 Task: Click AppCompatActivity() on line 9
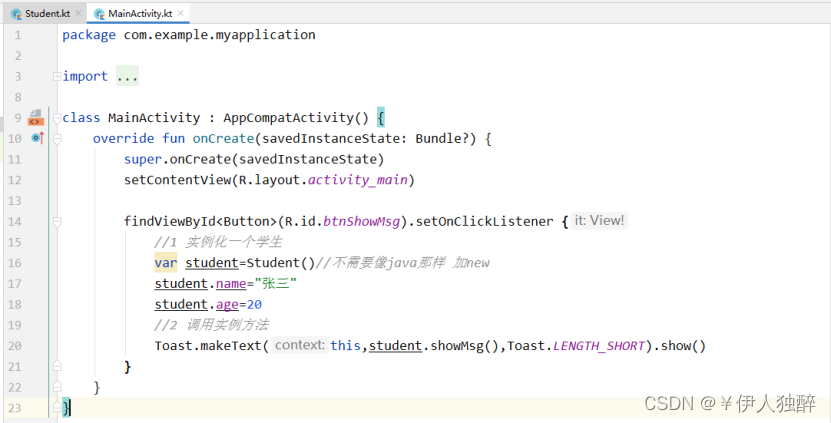[x=296, y=118]
